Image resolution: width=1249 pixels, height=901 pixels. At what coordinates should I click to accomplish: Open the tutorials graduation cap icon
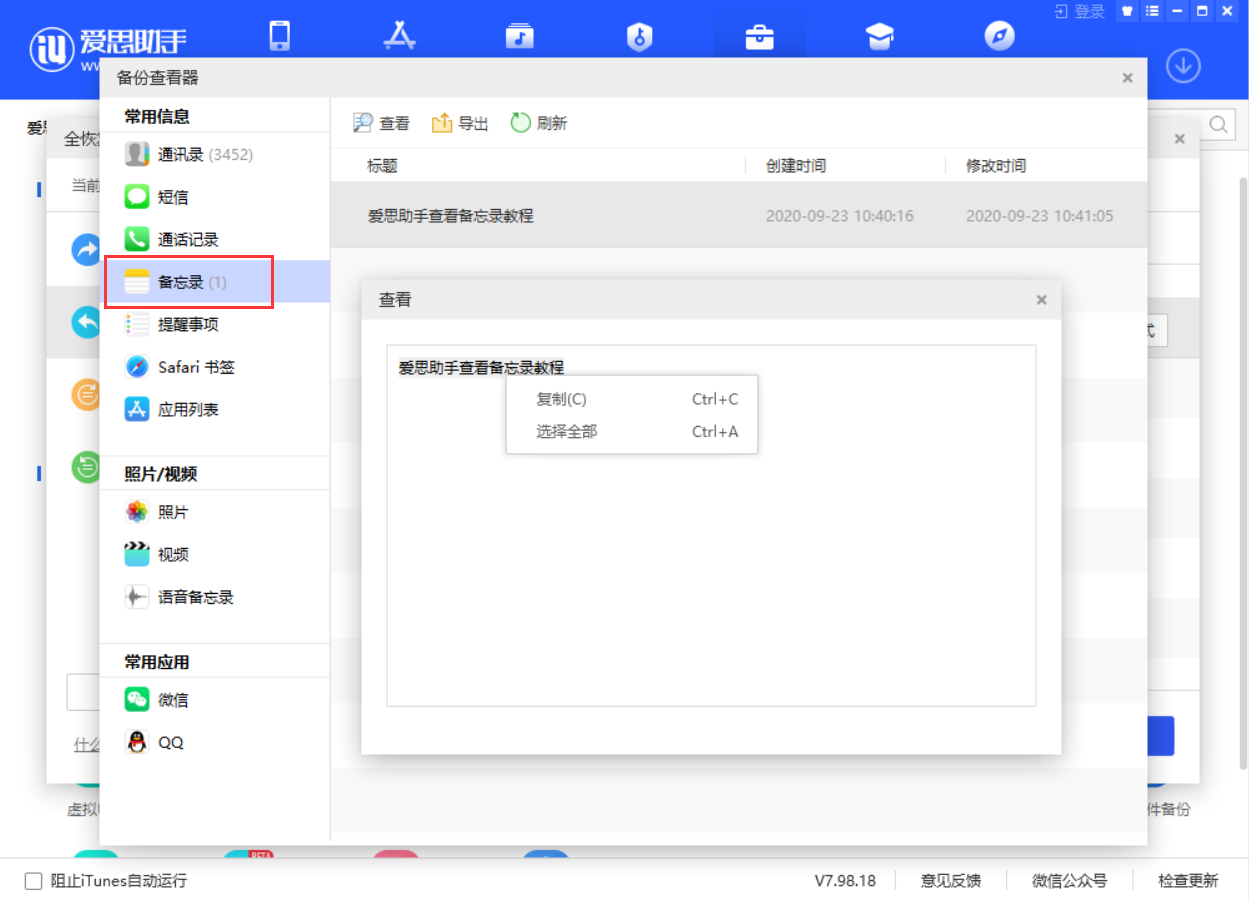pos(879,37)
